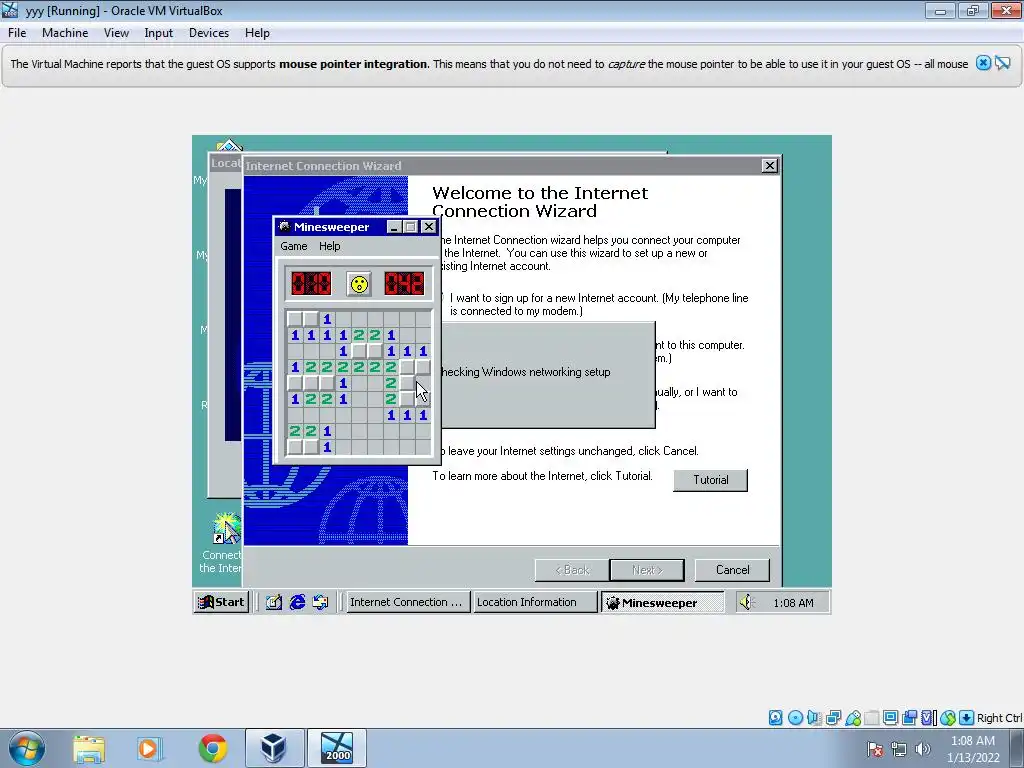1024x768 pixels.
Task: Click the Connect to the Internet desktop icon
Action: (x=222, y=543)
